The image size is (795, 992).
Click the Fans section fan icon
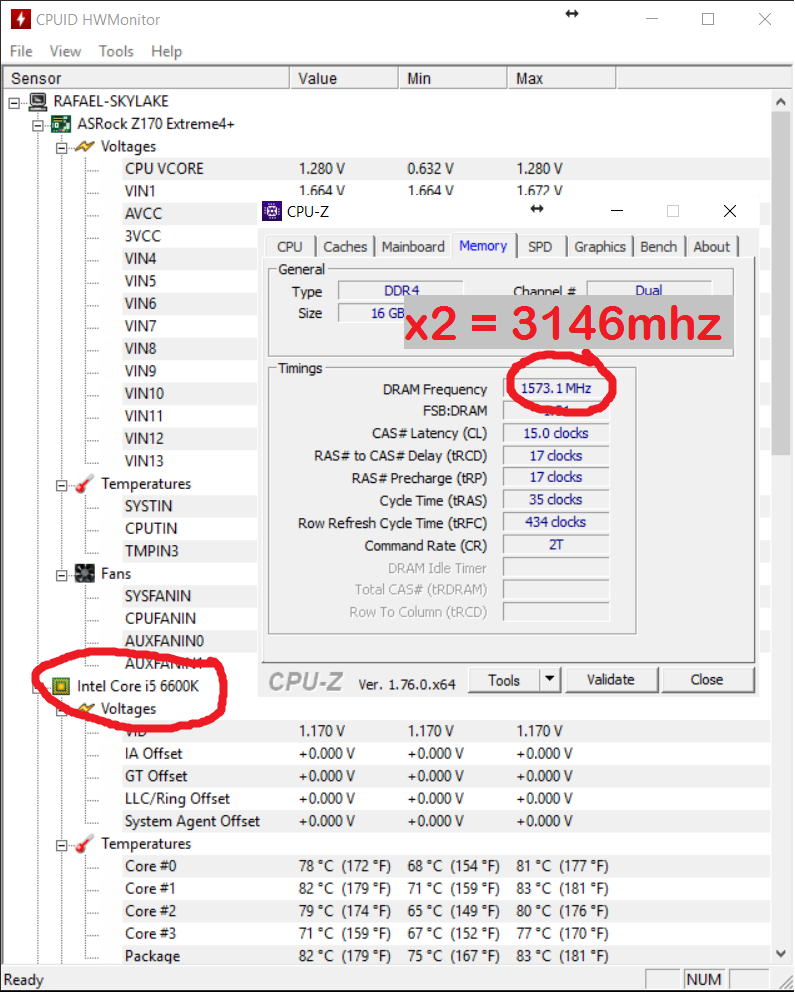click(85, 574)
